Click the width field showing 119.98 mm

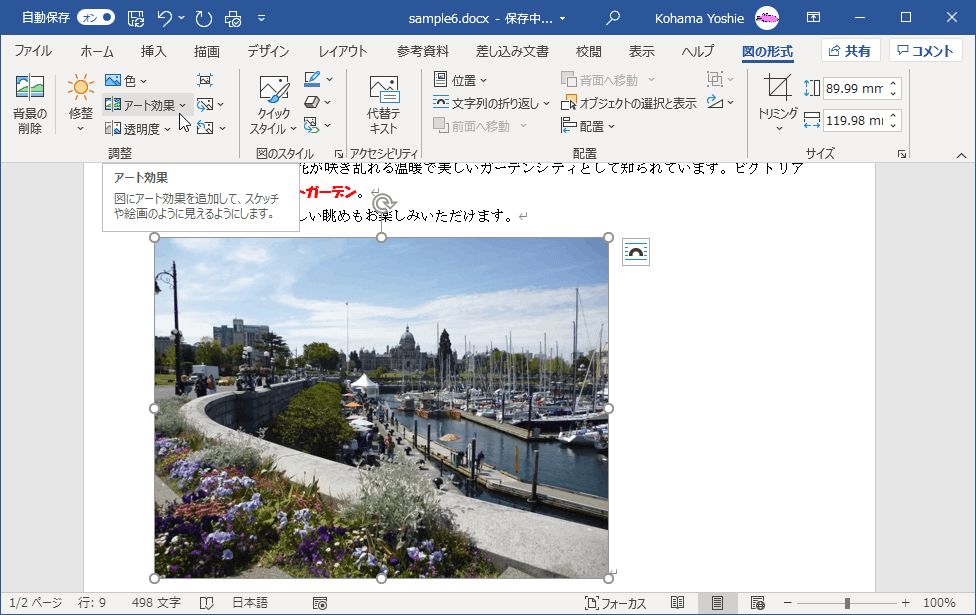[x=855, y=121]
